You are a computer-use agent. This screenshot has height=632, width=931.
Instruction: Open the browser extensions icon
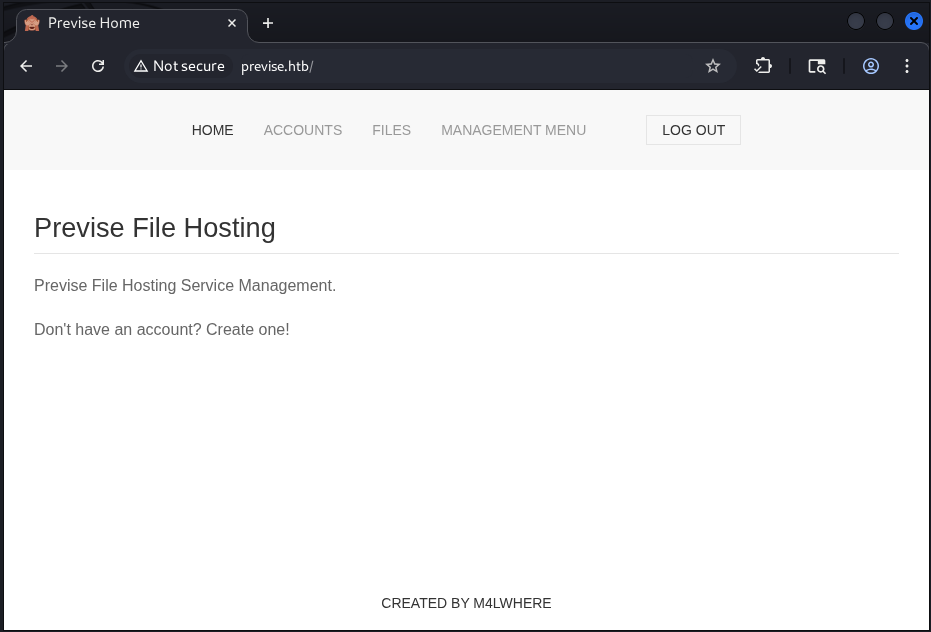763,66
